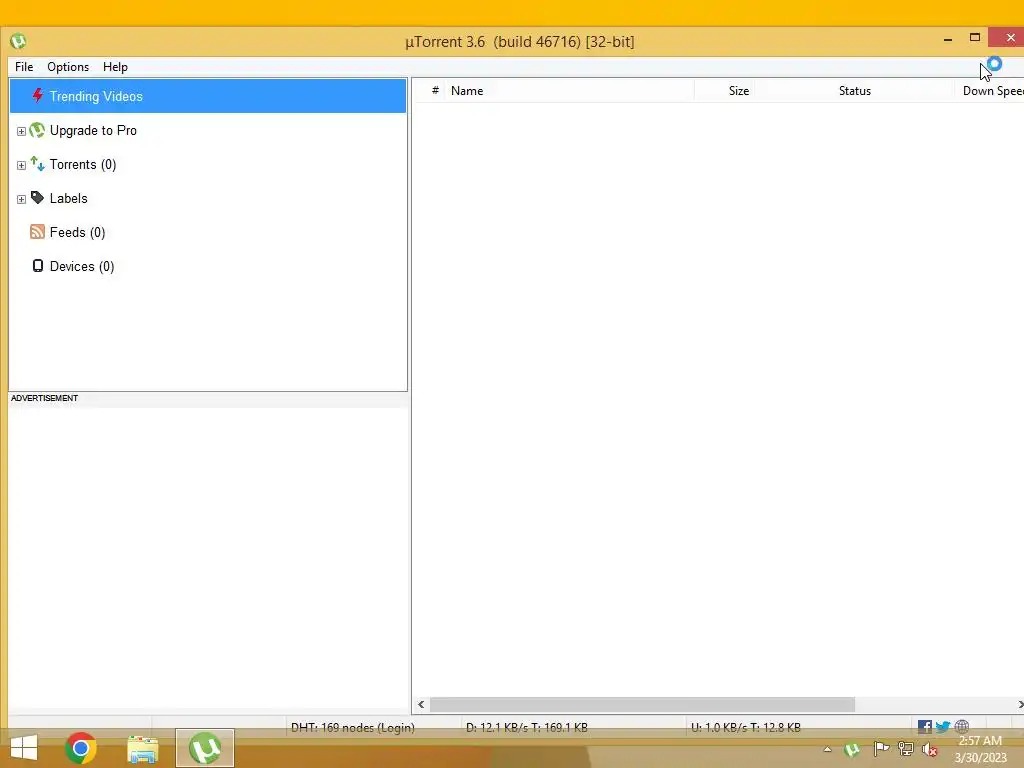Open the Windows Start button
The height and width of the screenshot is (768, 1024).
click(x=24, y=748)
